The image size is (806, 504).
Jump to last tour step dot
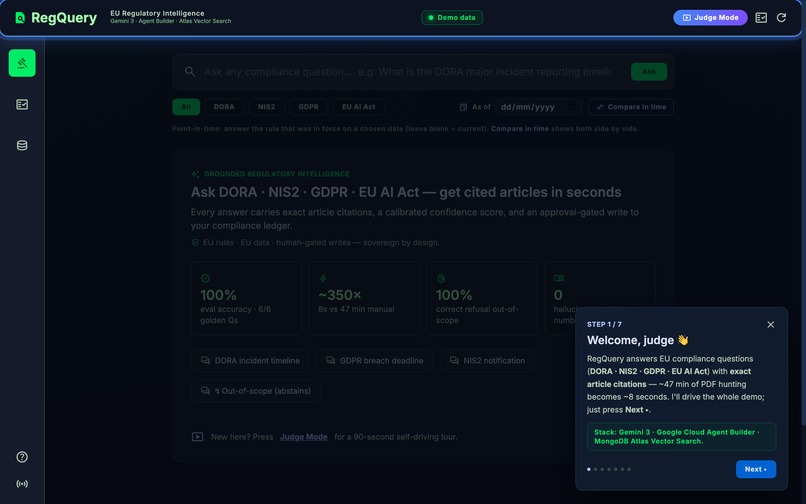(629, 469)
